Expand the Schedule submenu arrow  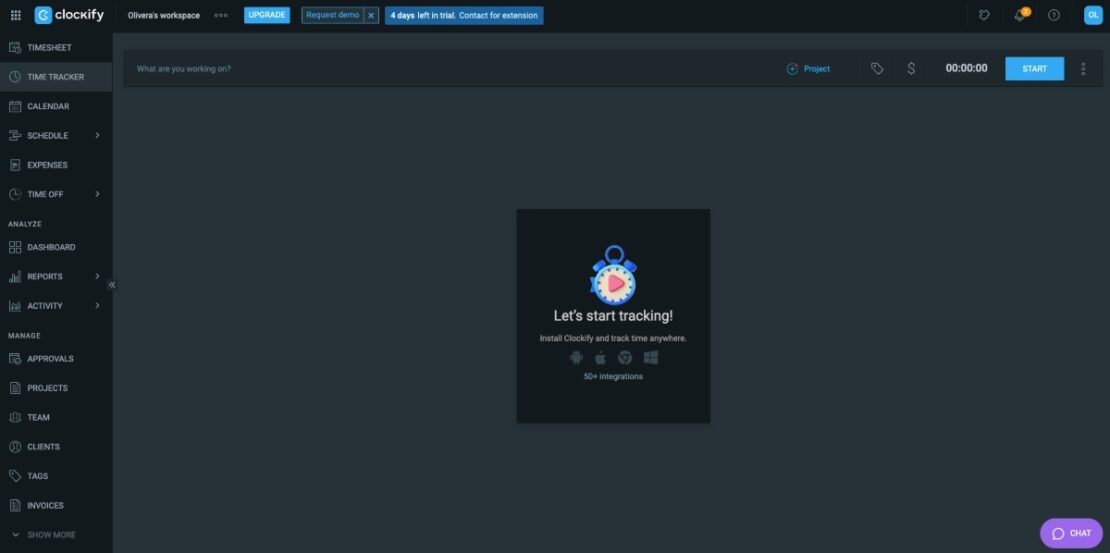[x=97, y=135]
